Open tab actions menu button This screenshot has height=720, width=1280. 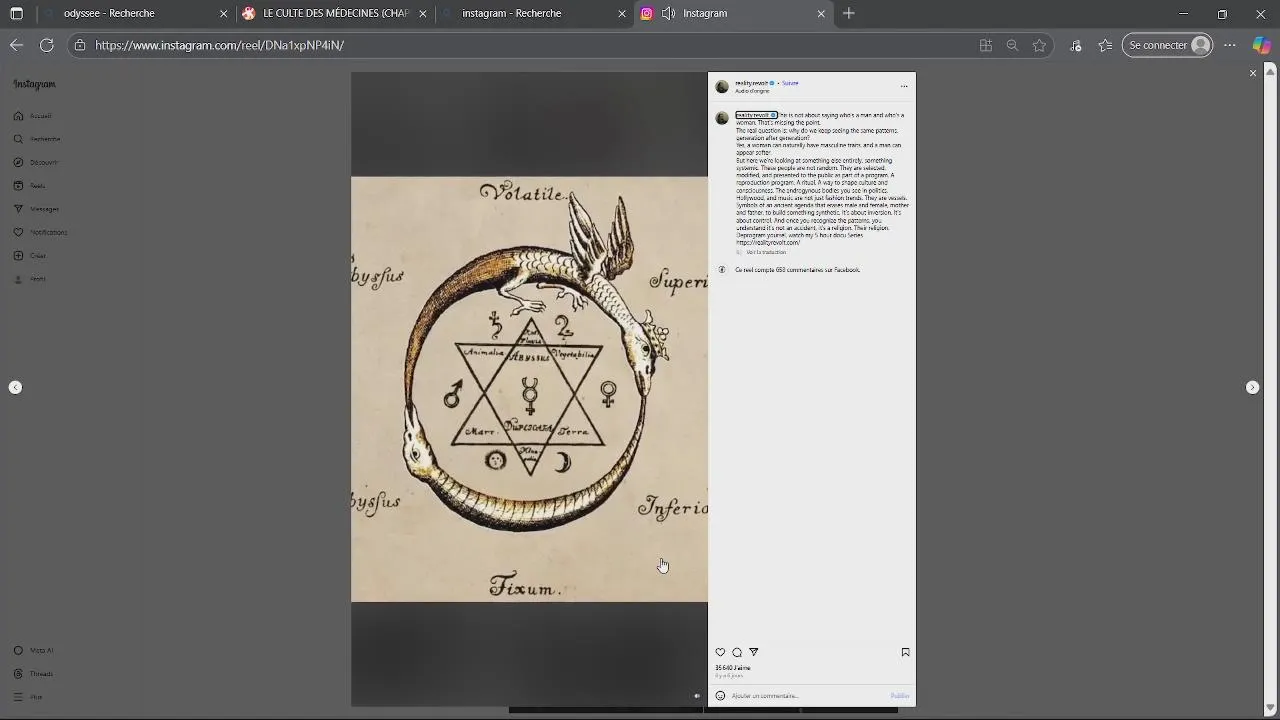[16, 14]
